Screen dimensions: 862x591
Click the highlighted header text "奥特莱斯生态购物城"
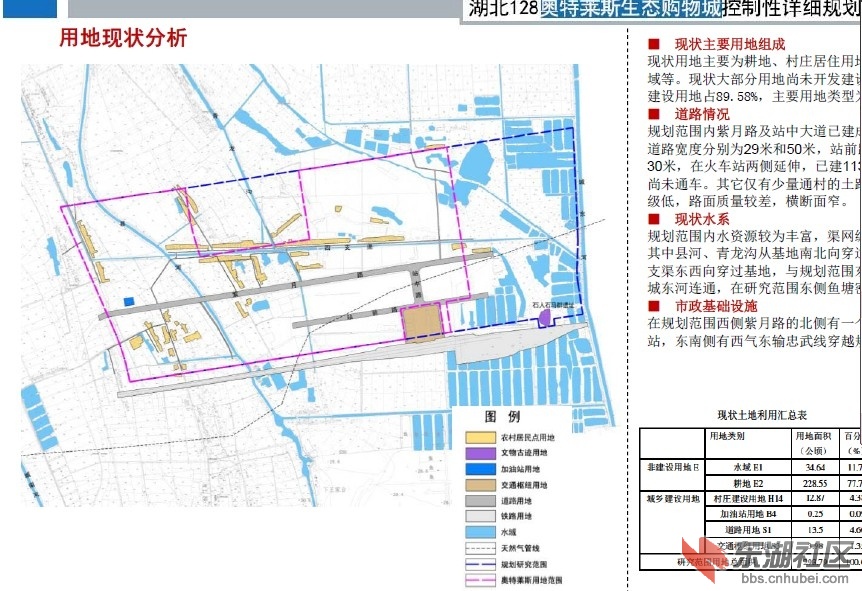point(631,9)
